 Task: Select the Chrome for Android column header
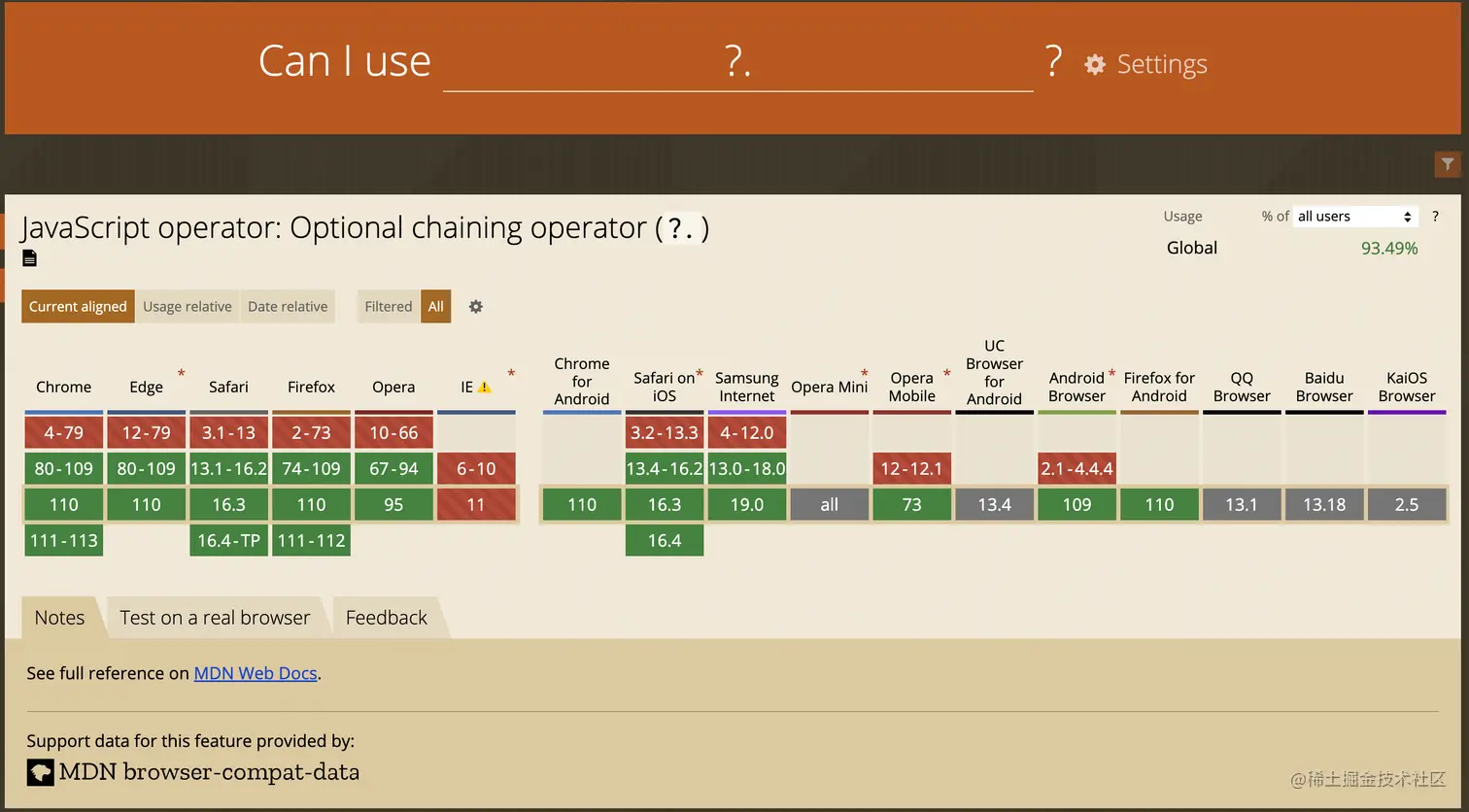582,381
